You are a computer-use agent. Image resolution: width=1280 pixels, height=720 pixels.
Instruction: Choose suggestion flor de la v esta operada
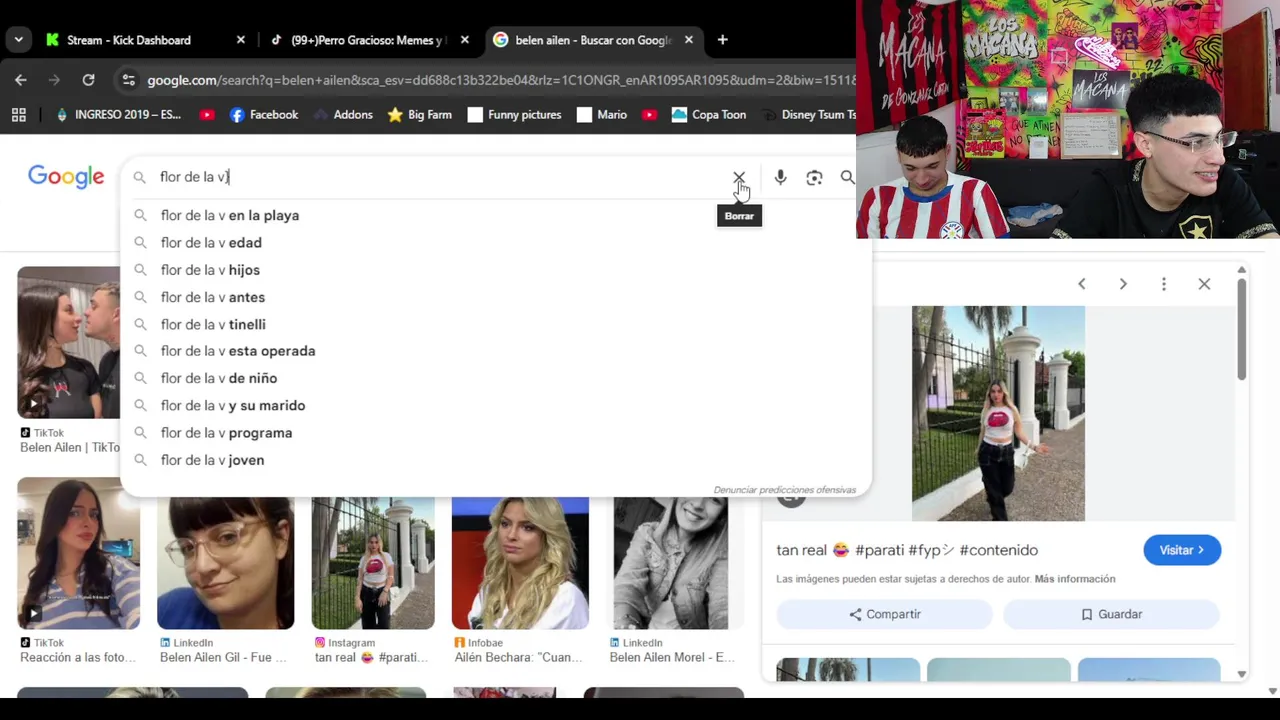click(495, 351)
